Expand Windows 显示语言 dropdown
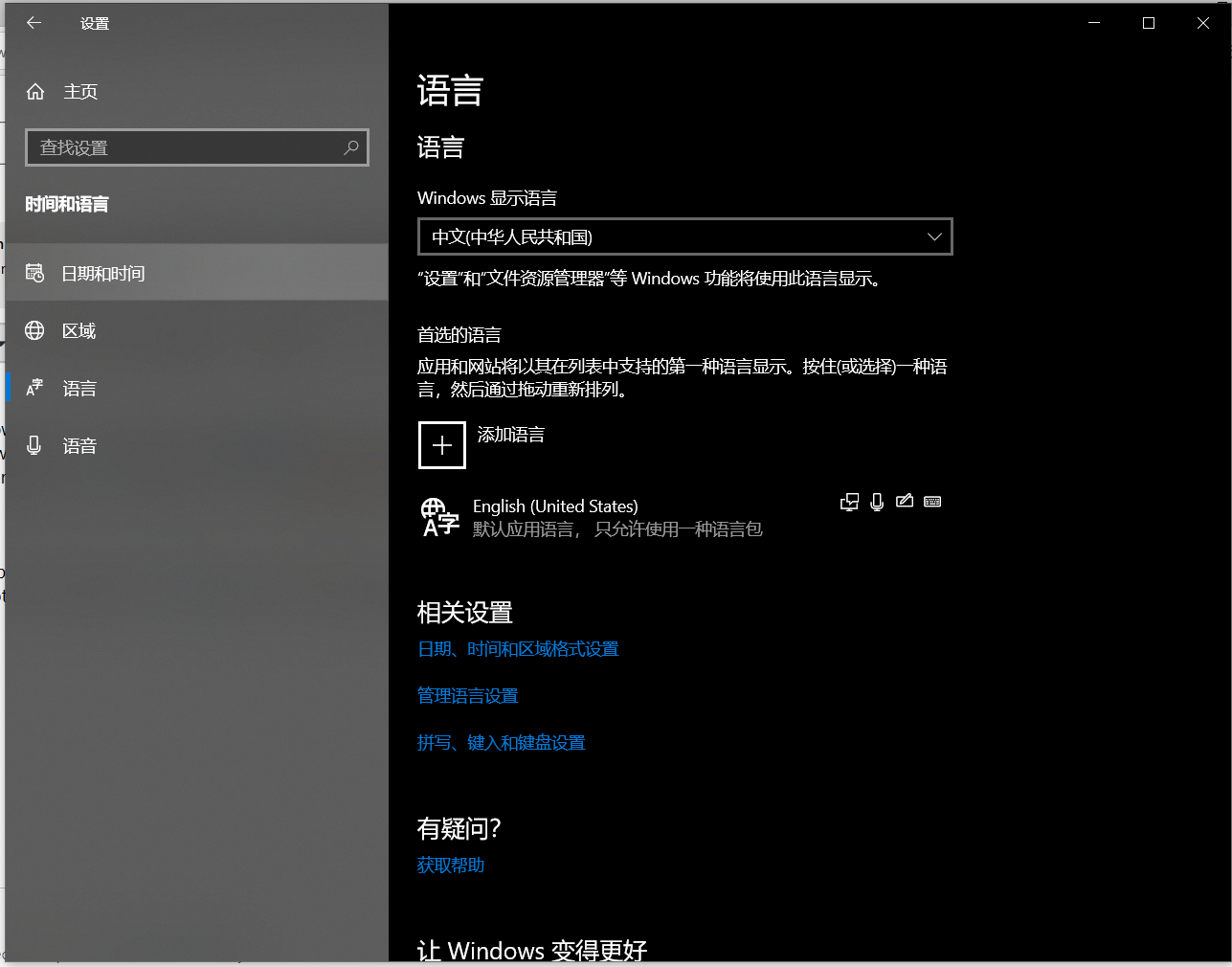 coord(685,236)
